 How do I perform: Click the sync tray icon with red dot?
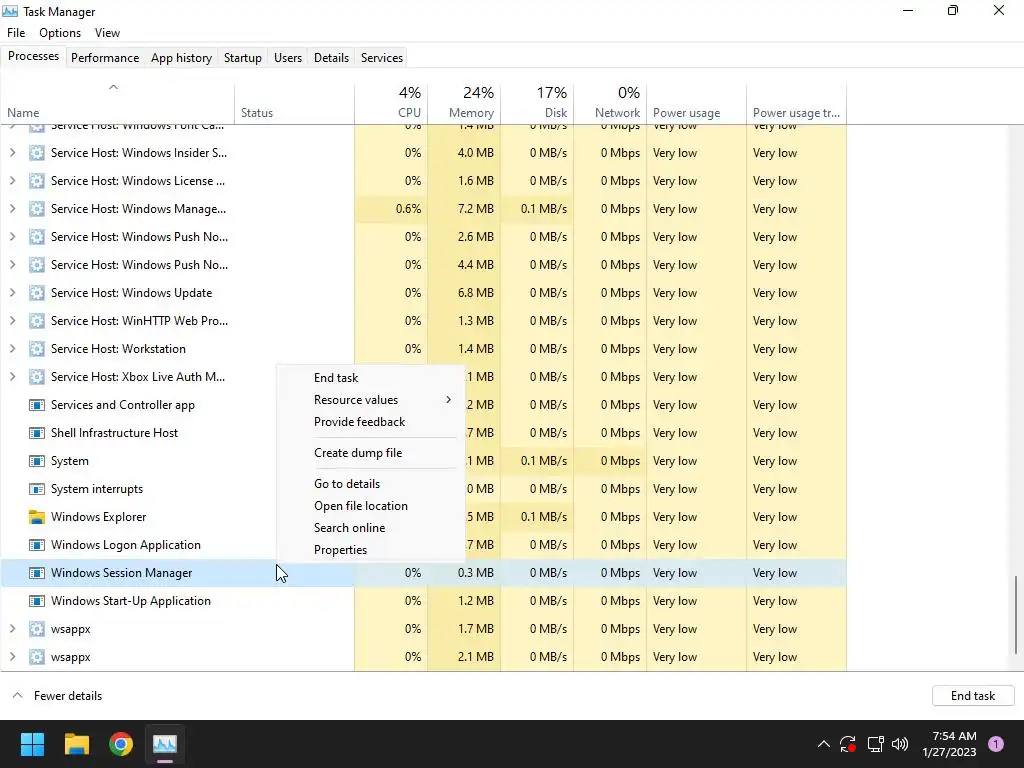848,744
